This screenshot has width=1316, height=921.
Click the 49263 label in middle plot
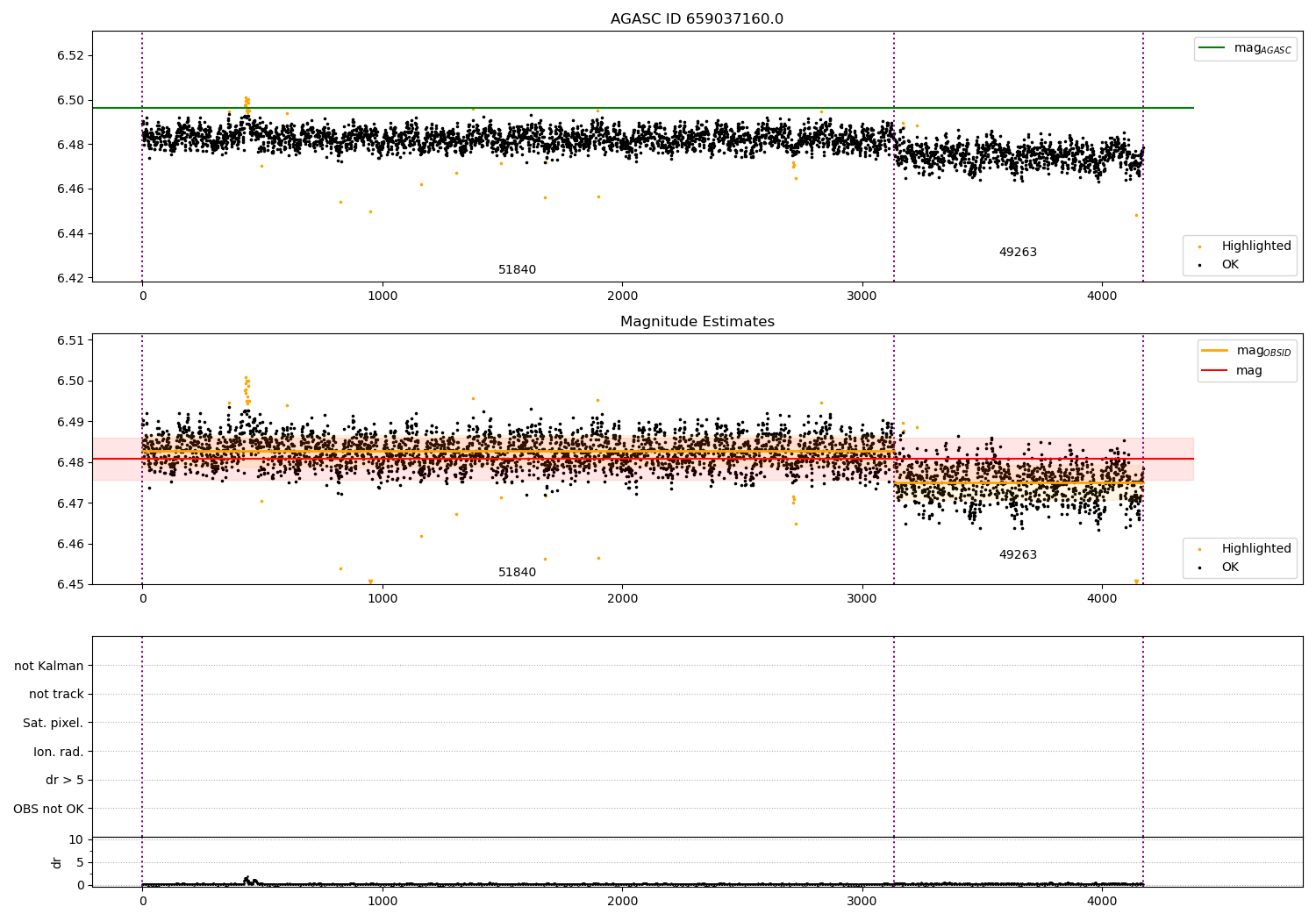[x=1018, y=555]
